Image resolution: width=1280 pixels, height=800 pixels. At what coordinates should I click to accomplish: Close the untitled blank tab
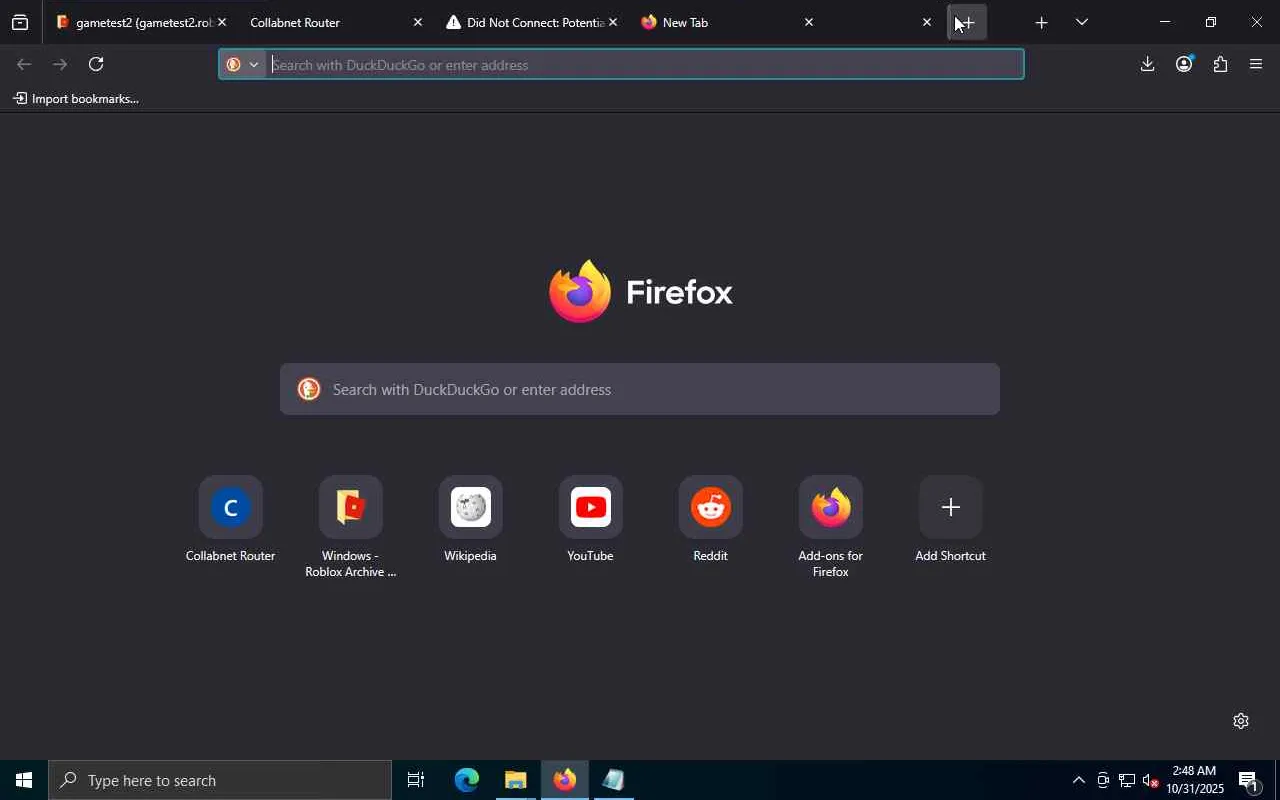(927, 22)
